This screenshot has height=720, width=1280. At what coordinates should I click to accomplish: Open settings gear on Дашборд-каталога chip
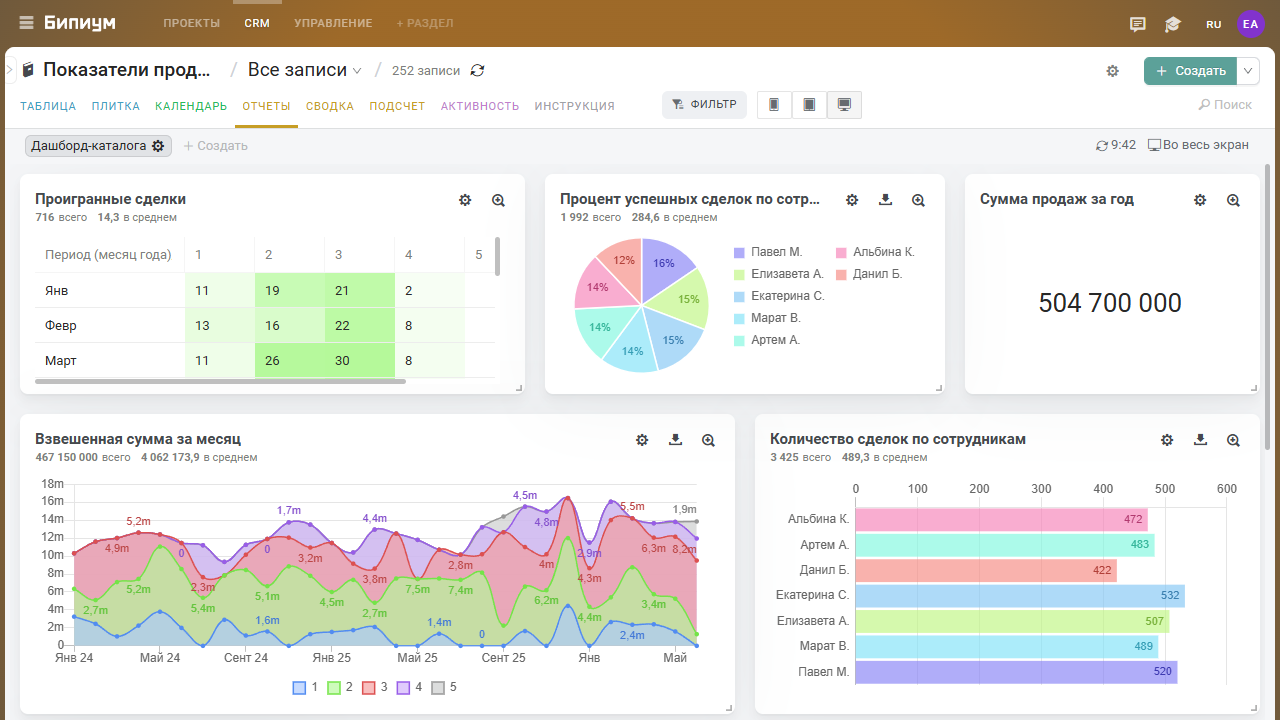pyautogui.click(x=158, y=146)
